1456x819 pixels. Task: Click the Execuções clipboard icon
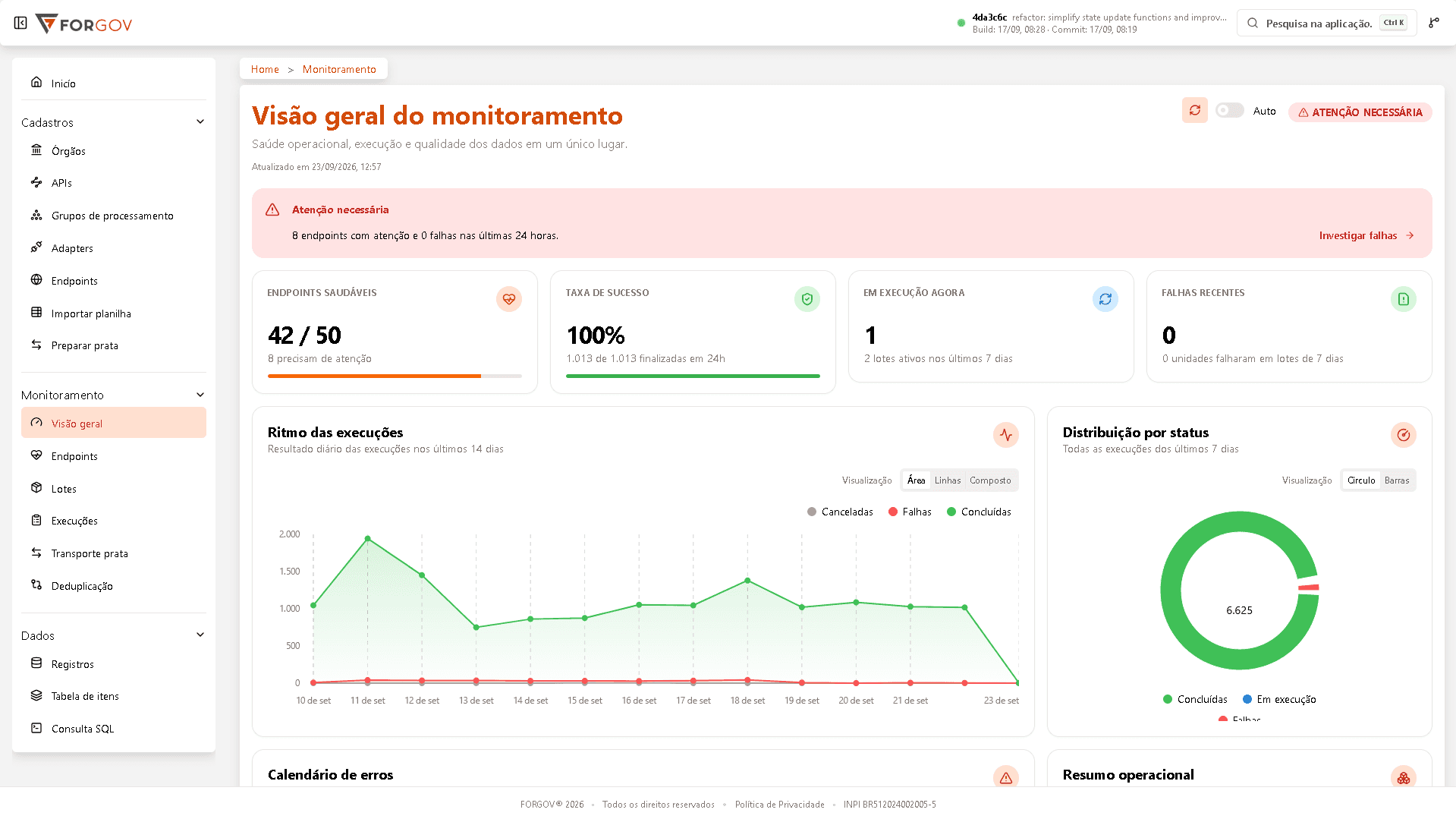coord(36,520)
